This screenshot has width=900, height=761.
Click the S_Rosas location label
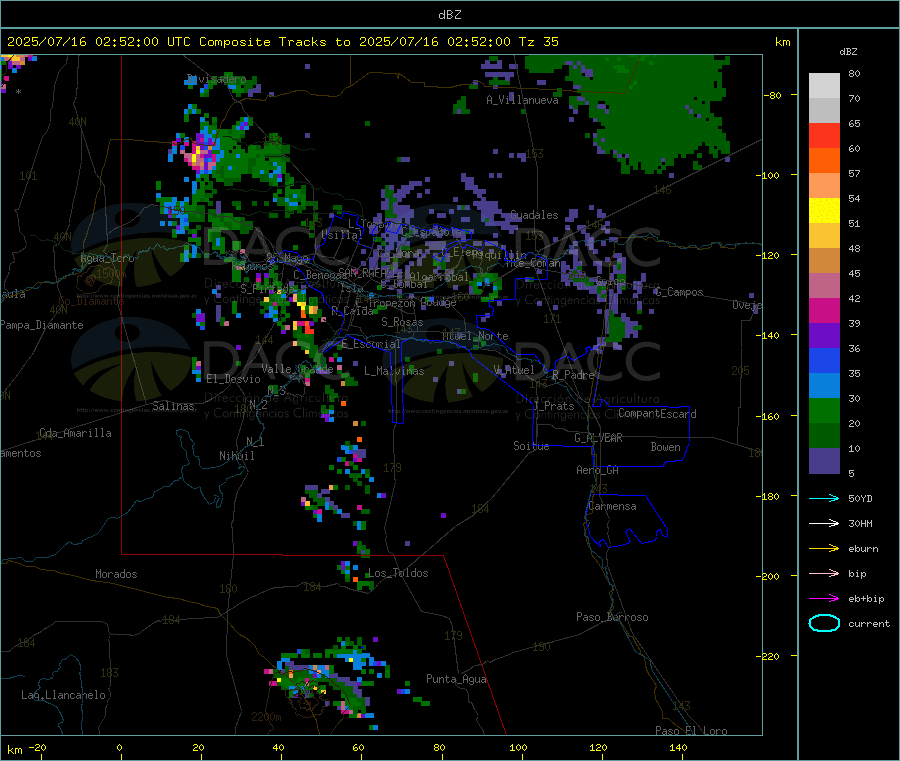(402, 323)
